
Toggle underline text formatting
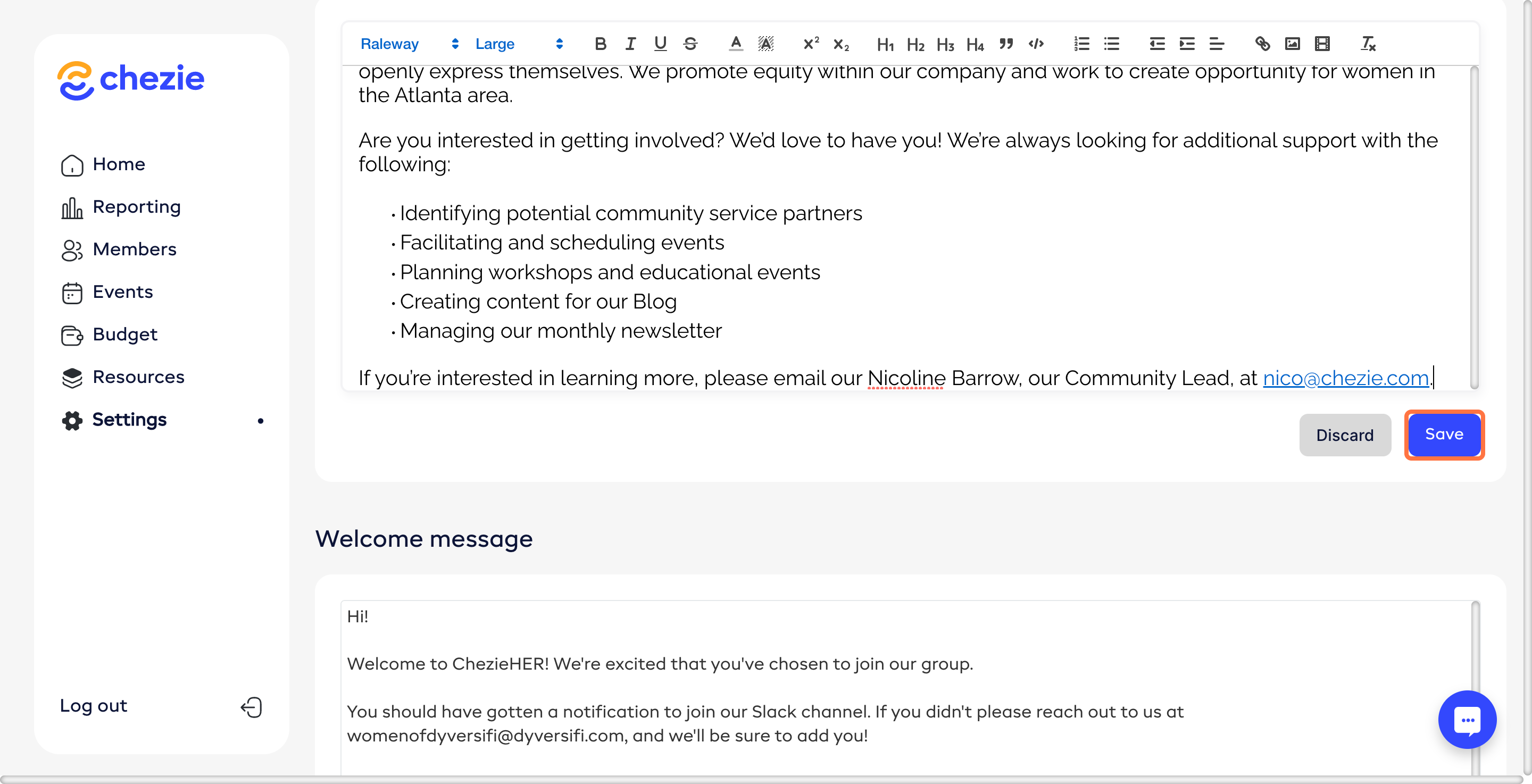tap(660, 44)
